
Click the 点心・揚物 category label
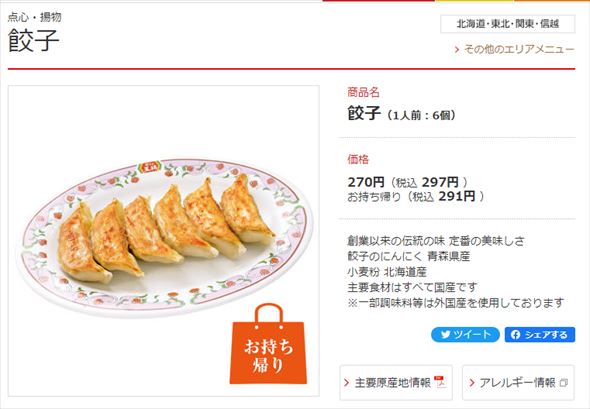[34, 17]
